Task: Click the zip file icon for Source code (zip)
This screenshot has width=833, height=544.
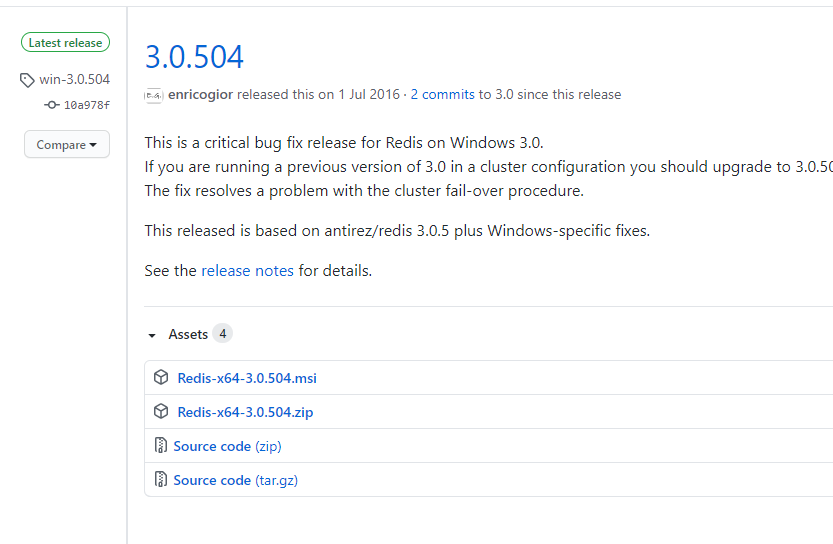Action: 160,445
